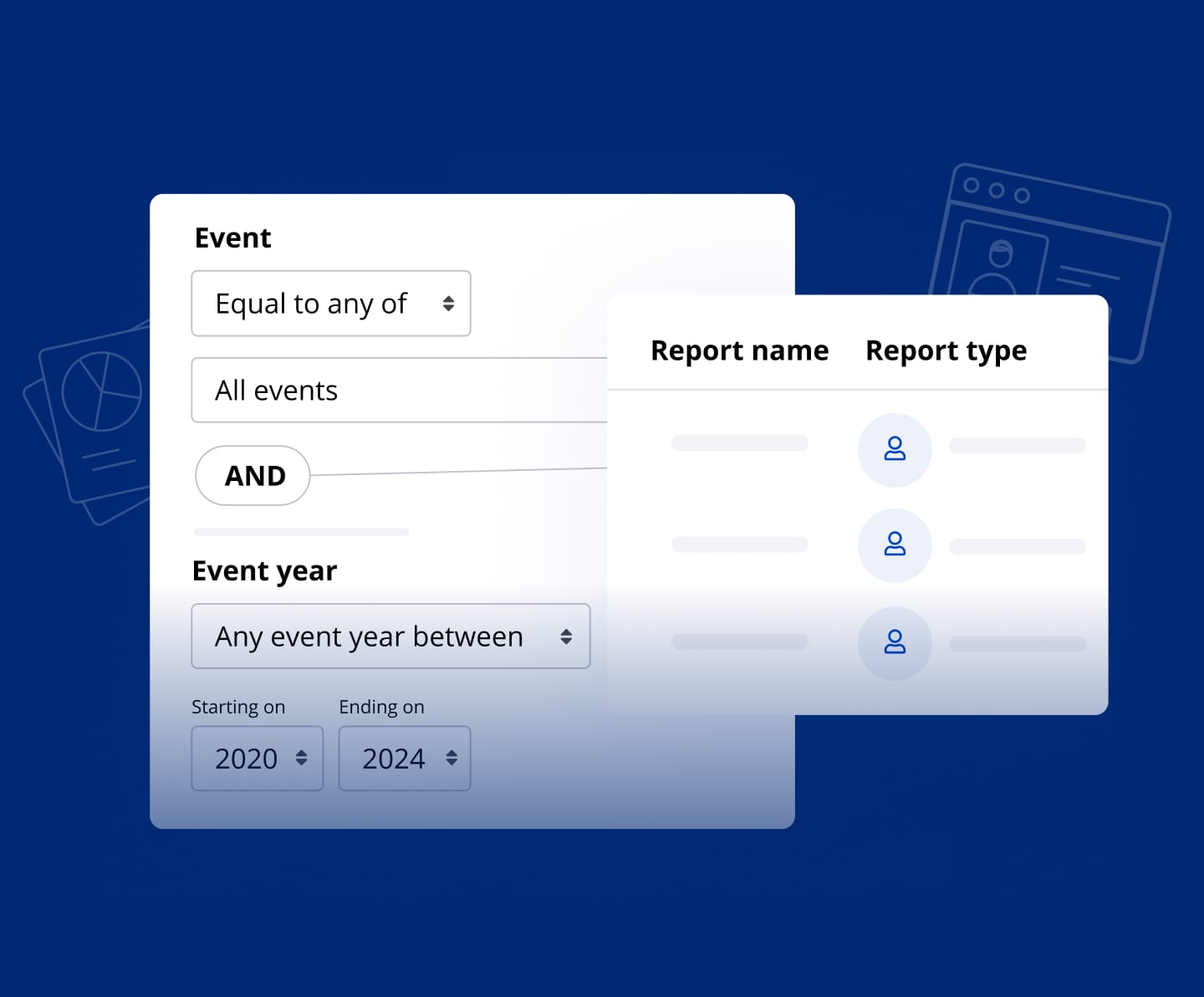Click the up-down arrows in Equal to any of
This screenshot has width=1204, height=997.
[x=449, y=304]
